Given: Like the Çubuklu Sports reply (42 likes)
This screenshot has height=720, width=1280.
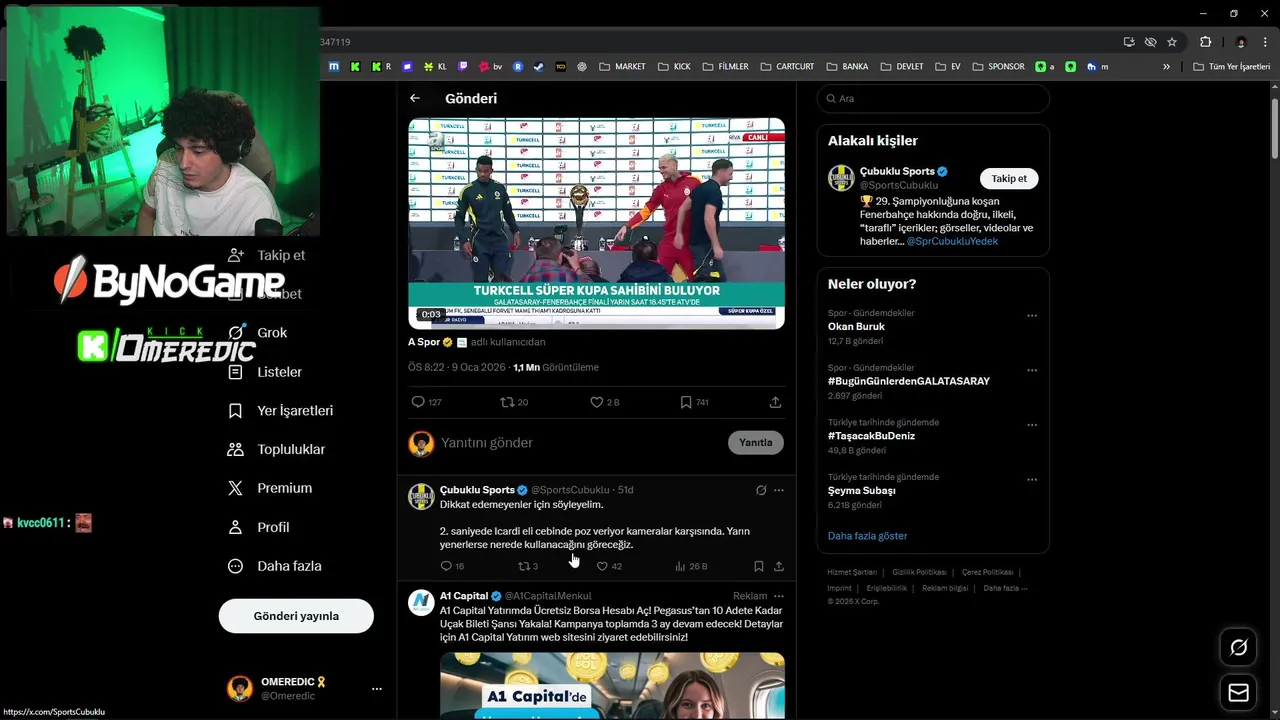Looking at the screenshot, I should pos(609,566).
